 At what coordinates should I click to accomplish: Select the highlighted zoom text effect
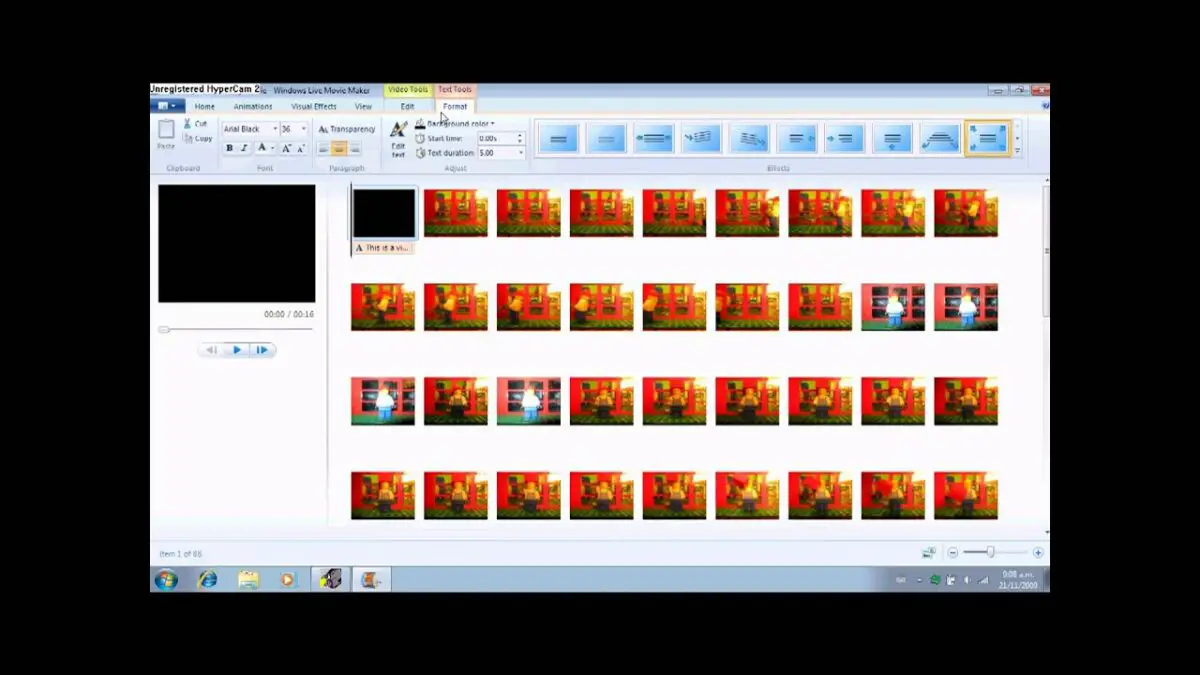(987, 138)
